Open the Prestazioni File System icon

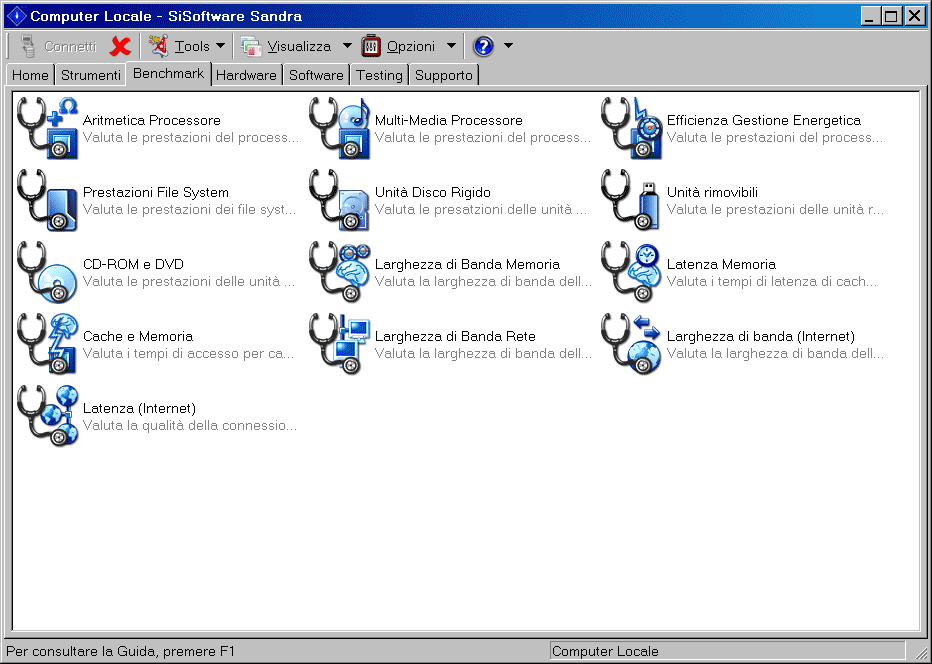pos(48,200)
